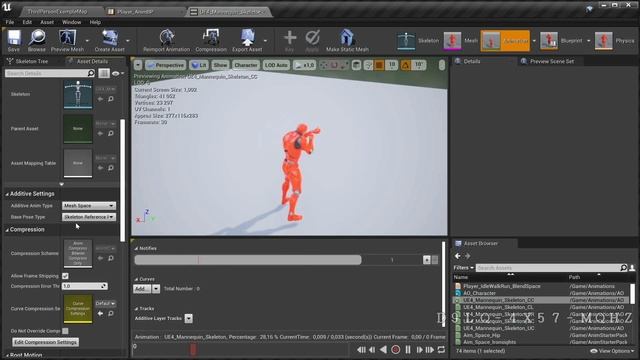Collapse the Additive Settings section
This screenshot has width=640, height=360.
pos(7,194)
